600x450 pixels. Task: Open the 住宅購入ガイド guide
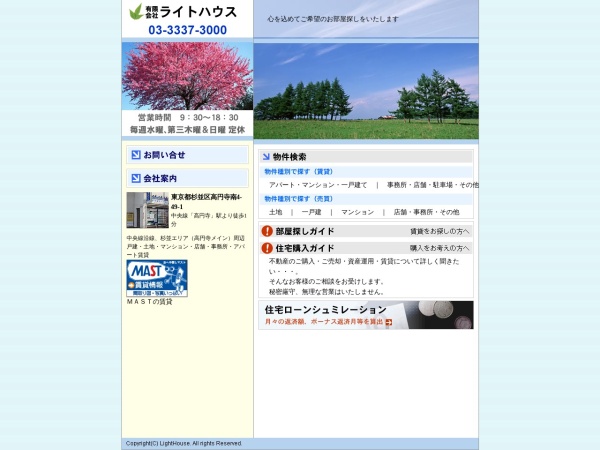(305, 248)
